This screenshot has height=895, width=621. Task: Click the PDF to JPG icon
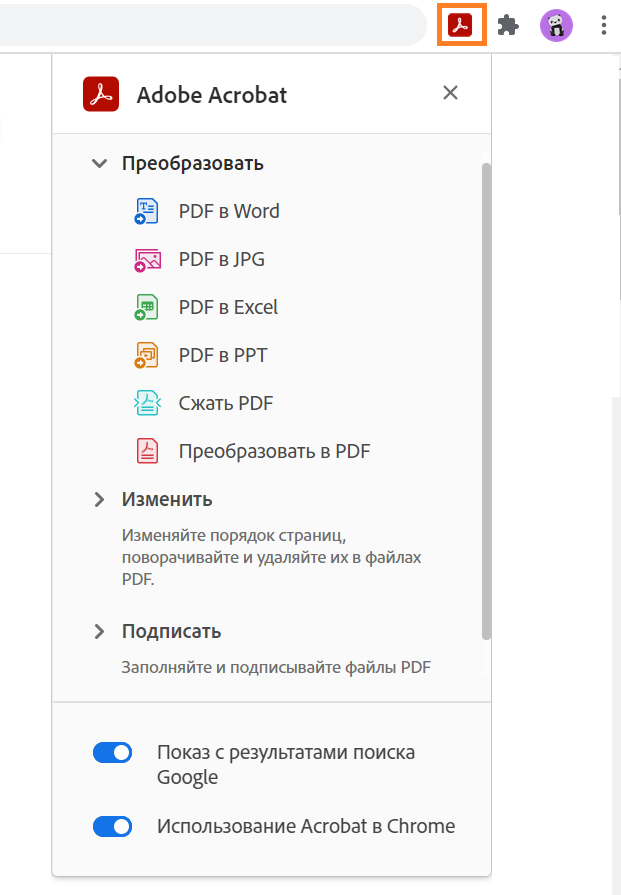(147, 259)
